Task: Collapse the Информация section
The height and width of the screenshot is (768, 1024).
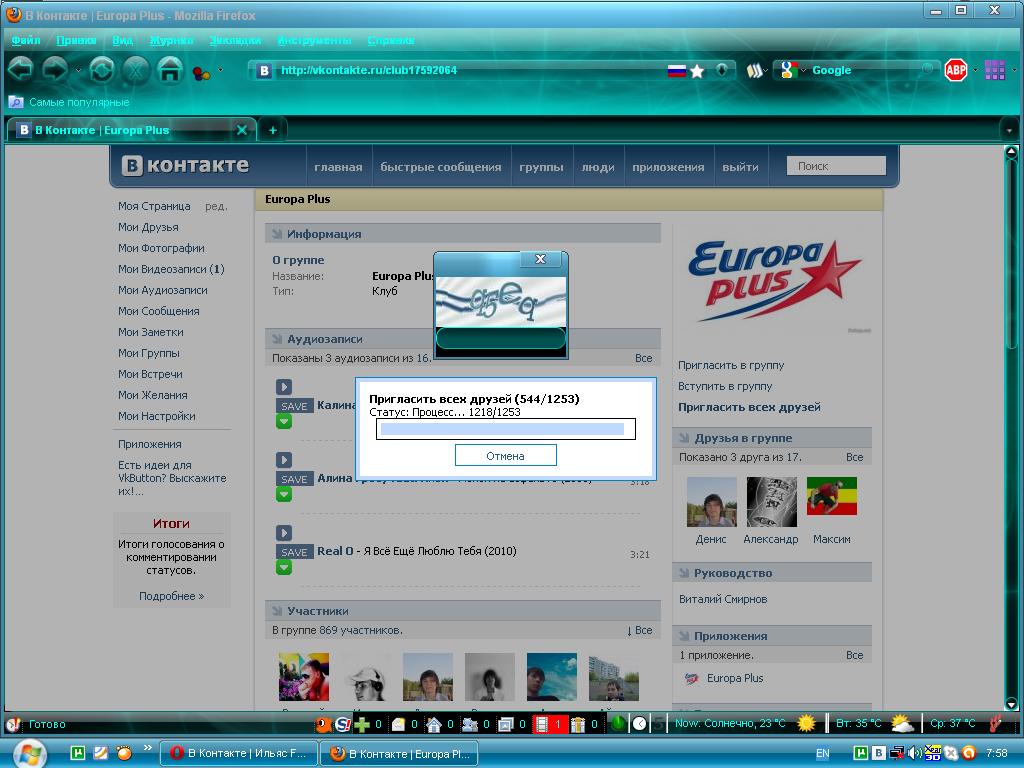Action: [x=277, y=234]
